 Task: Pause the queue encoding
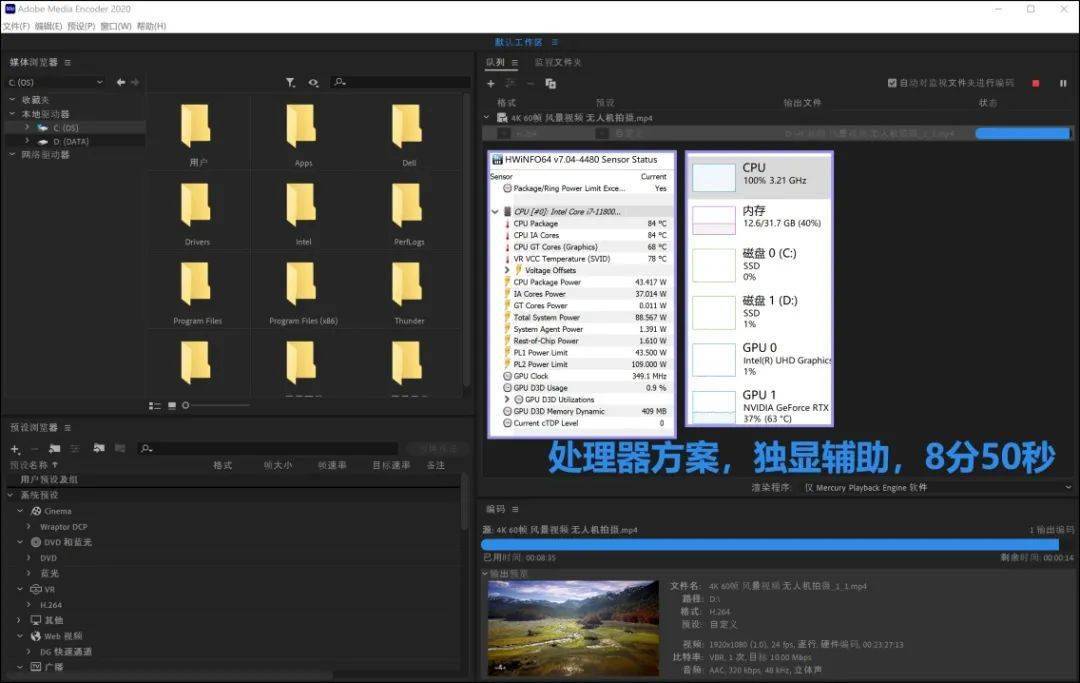1063,83
